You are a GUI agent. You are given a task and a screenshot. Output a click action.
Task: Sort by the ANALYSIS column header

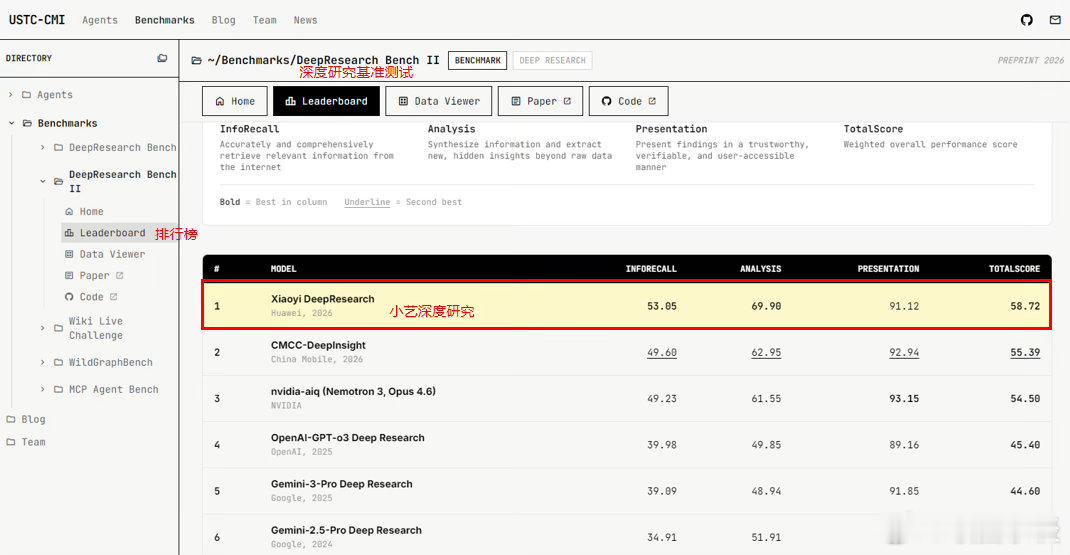[760, 269]
